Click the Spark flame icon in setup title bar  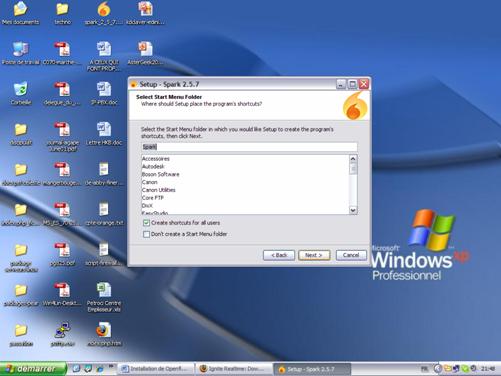[133, 84]
